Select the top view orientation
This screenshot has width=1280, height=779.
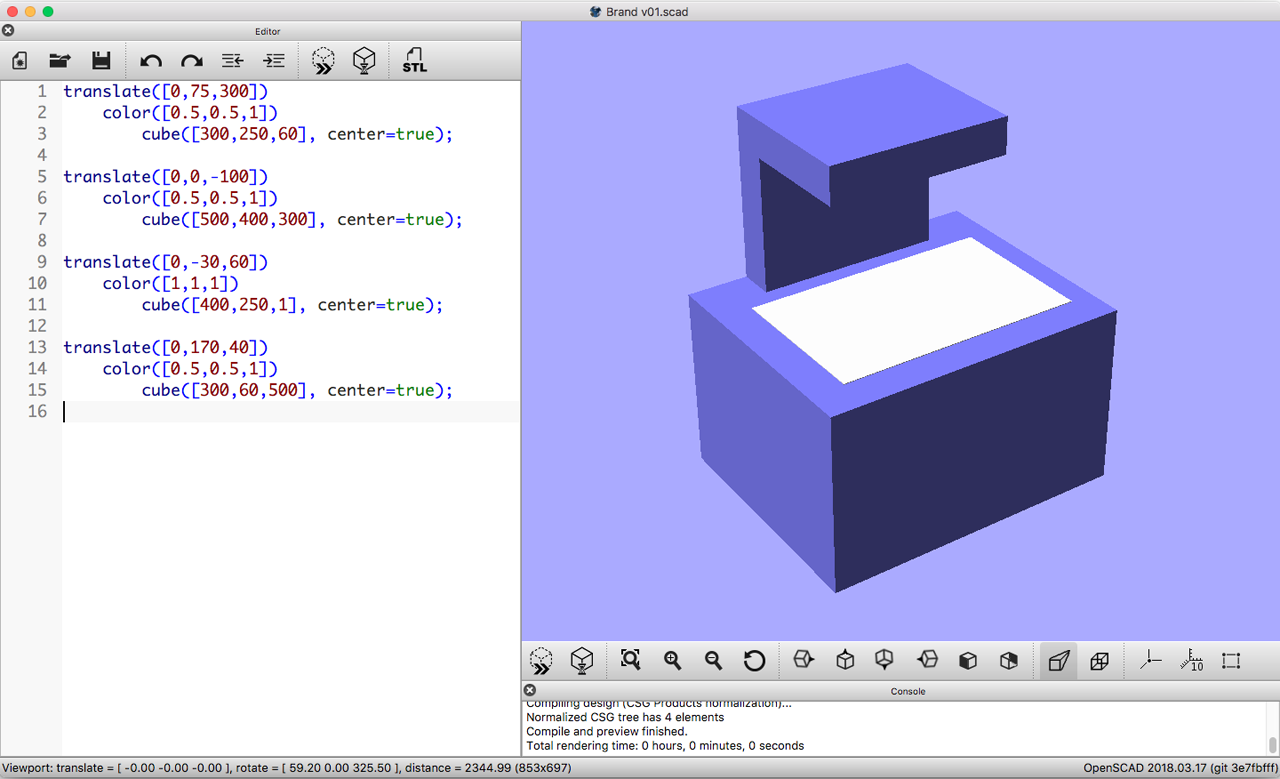pyautogui.click(x=844, y=660)
